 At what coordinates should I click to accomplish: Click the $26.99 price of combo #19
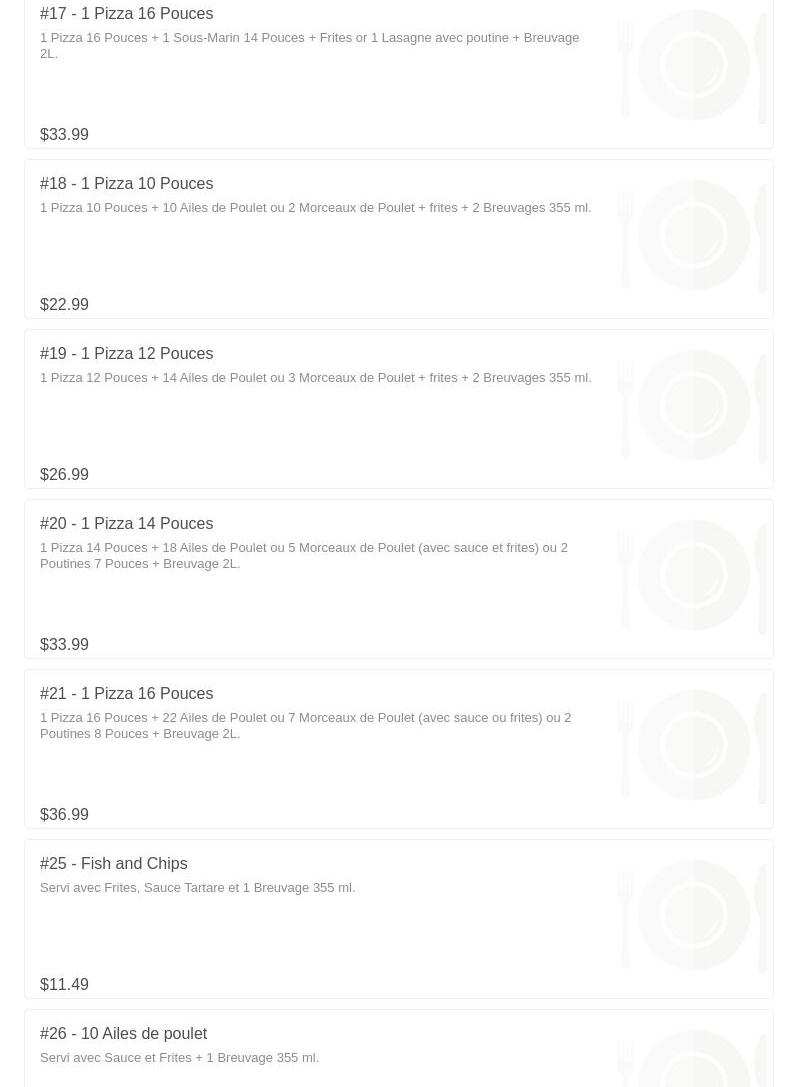pyautogui.click(x=64, y=475)
